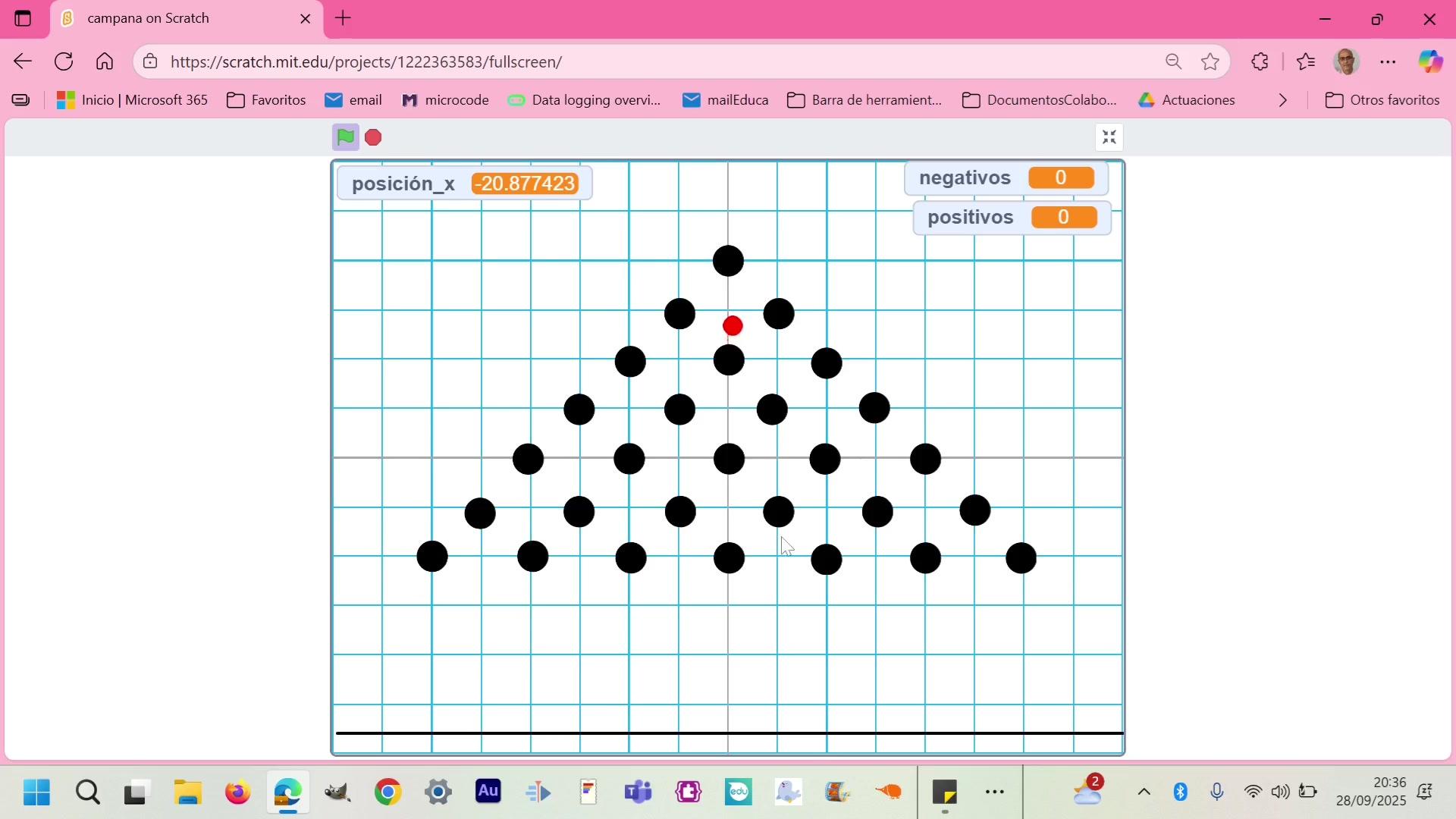This screenshot has width=1456, height=819.
Task: Click the green flag to start
Action: pyautogui.click(x=345, y=137)
